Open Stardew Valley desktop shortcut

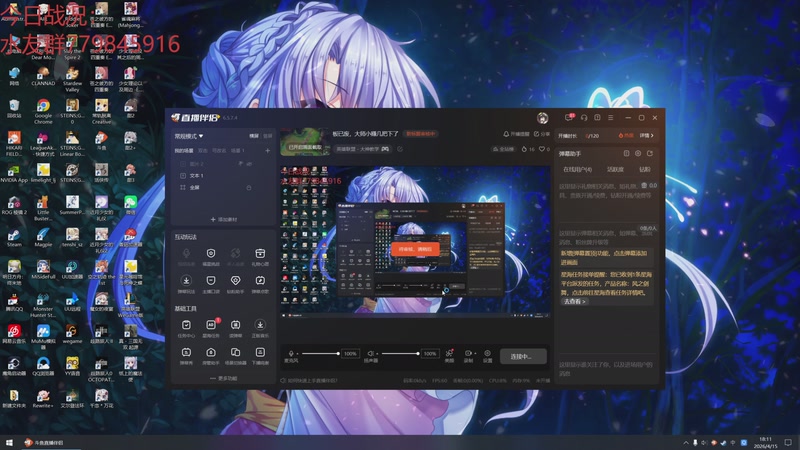[x=72, y=79]
